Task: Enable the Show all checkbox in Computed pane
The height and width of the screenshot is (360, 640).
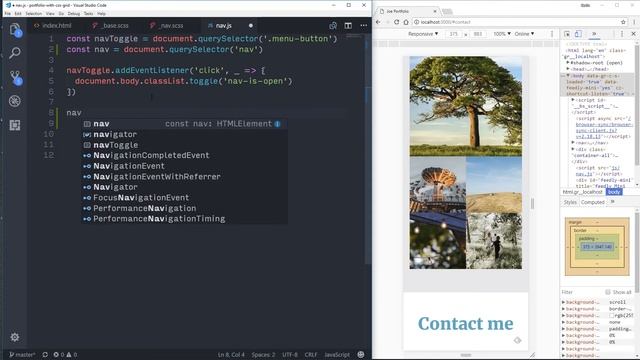Action: [608, 292]
